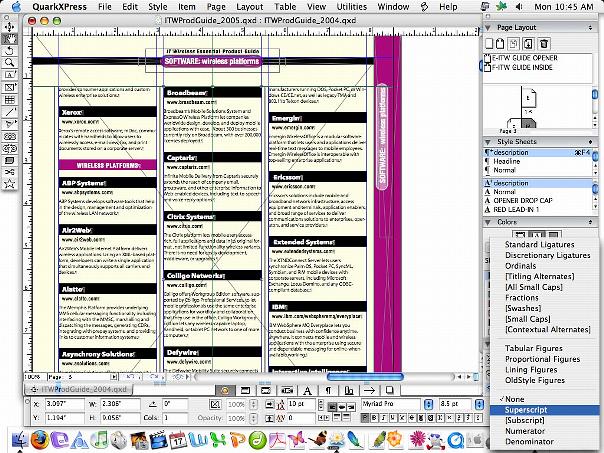Click the Colors palette frame color button

[520, 235]
